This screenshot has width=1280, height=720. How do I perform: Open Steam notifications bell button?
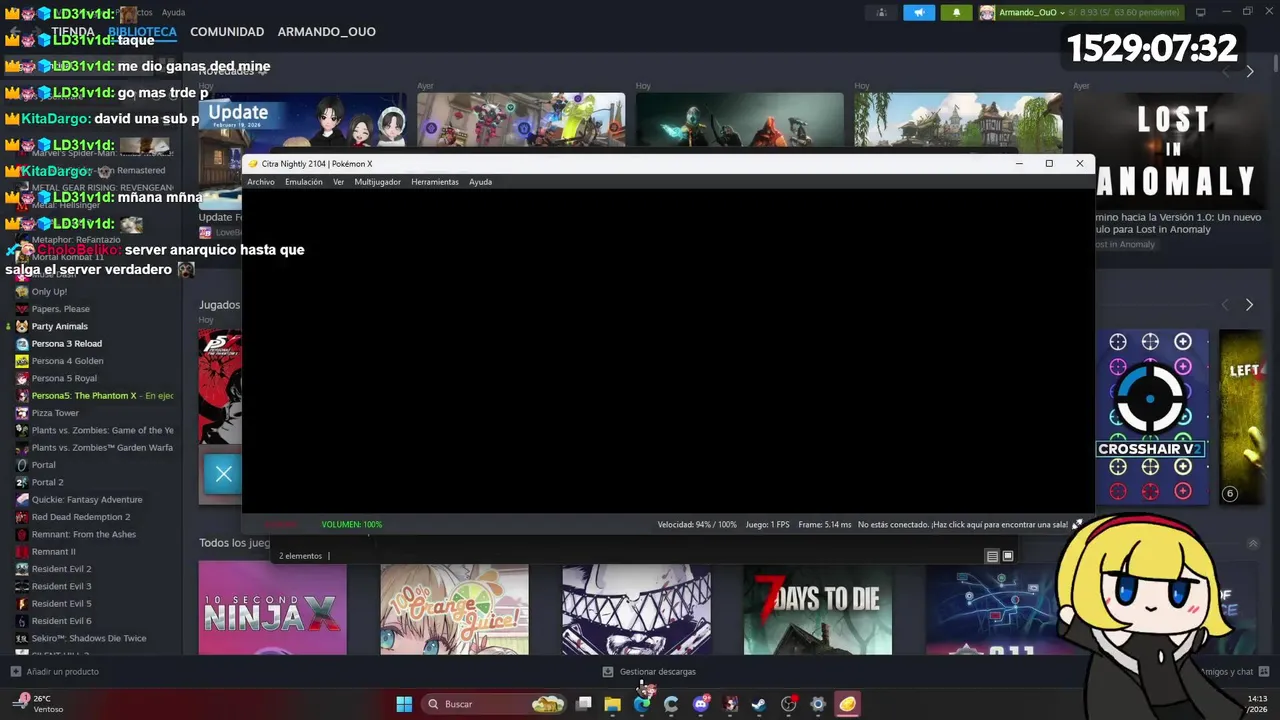[956, 13]
